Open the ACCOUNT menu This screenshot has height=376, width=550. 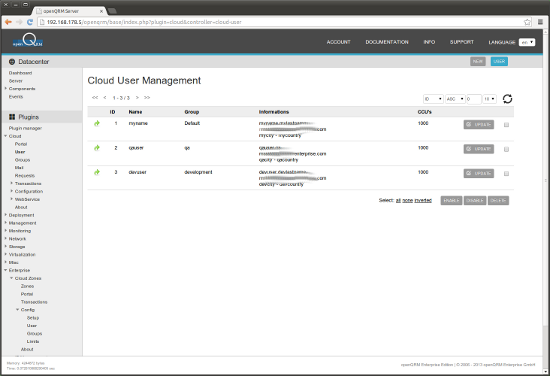[338, 42]
